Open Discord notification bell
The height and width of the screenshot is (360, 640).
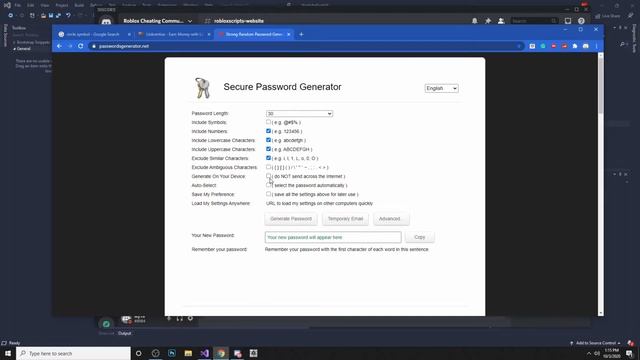475,21
